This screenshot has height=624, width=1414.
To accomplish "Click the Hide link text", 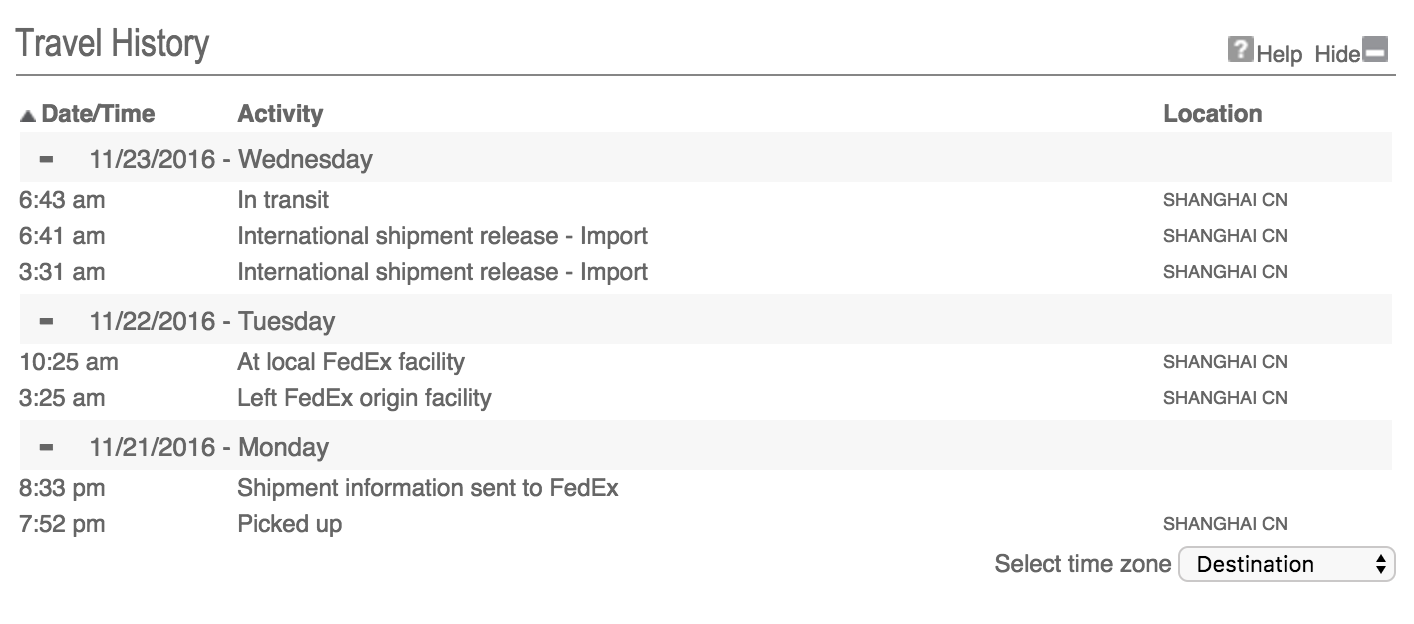I will click(1337, 54).
